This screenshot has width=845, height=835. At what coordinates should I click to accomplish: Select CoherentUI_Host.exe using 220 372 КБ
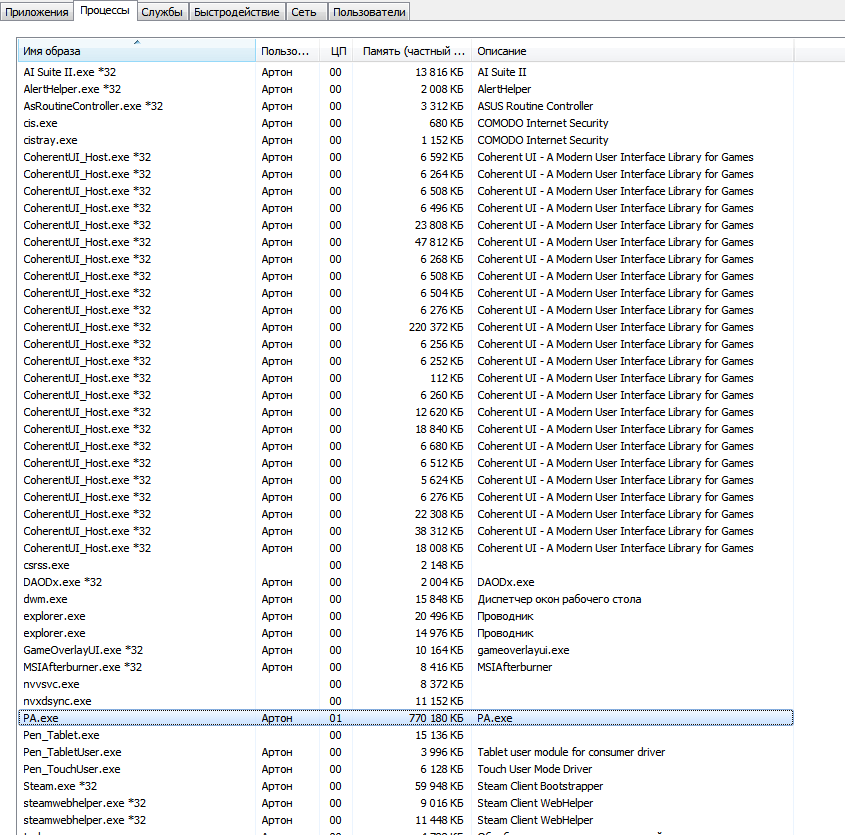[87, 327]
